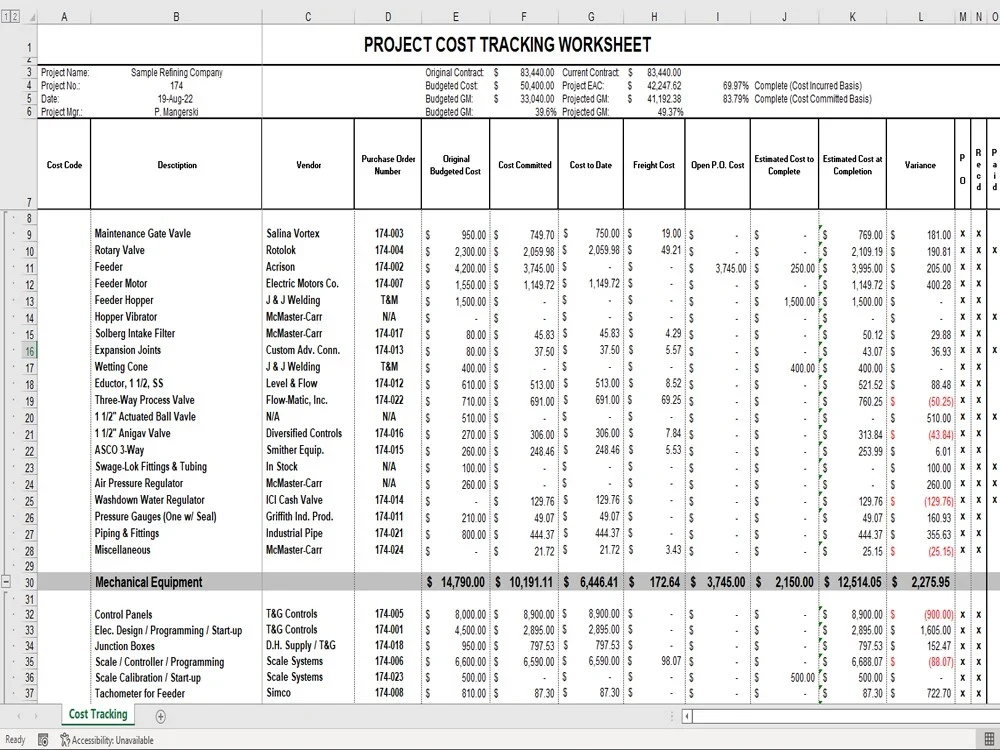This screenshot has height=750, width=1000.
Task: Click the 1,500.00 estimate for Feeder Hopper
Action: (784, 302)
